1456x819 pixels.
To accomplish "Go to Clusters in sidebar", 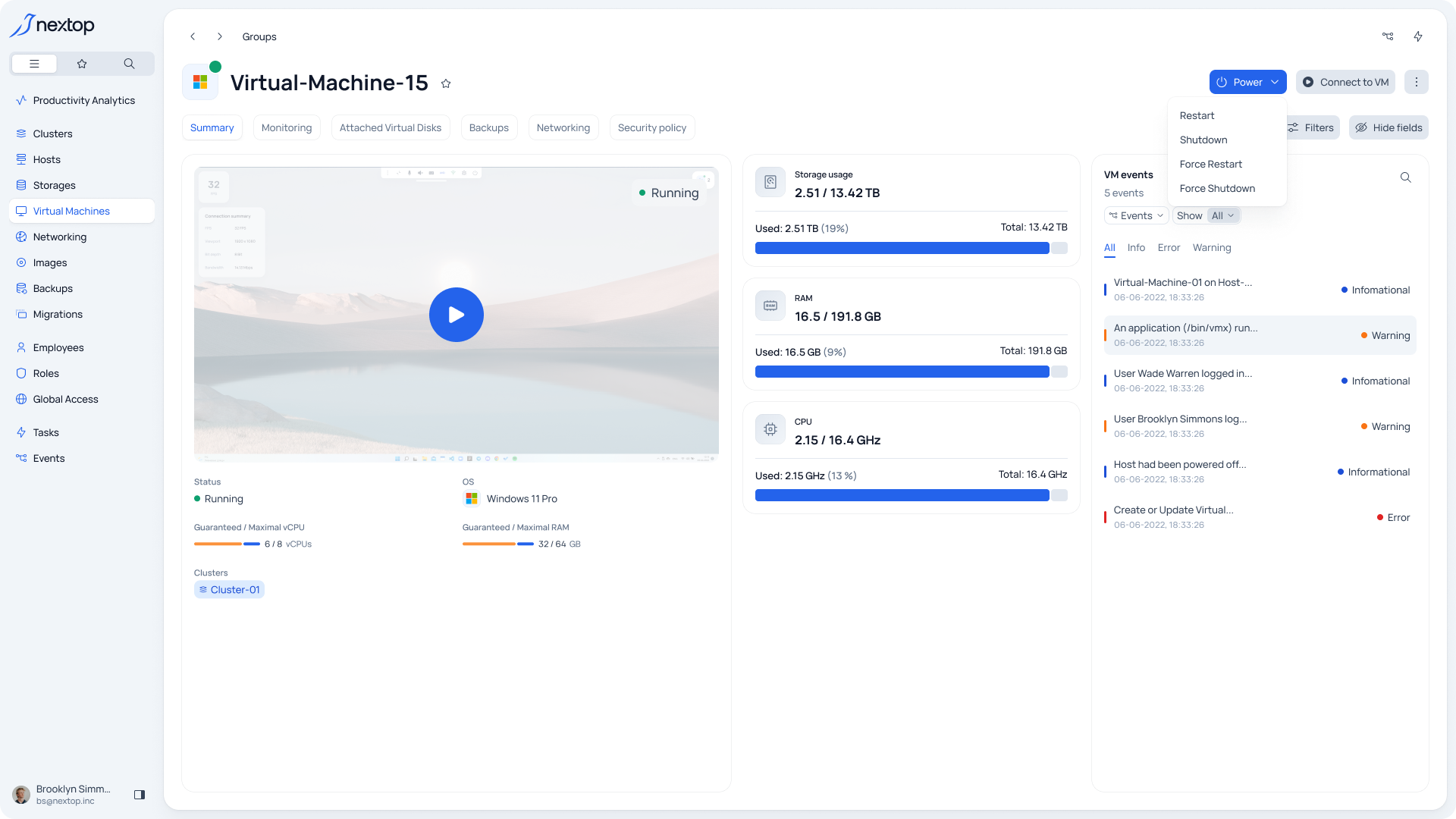I will click(82, 133).
